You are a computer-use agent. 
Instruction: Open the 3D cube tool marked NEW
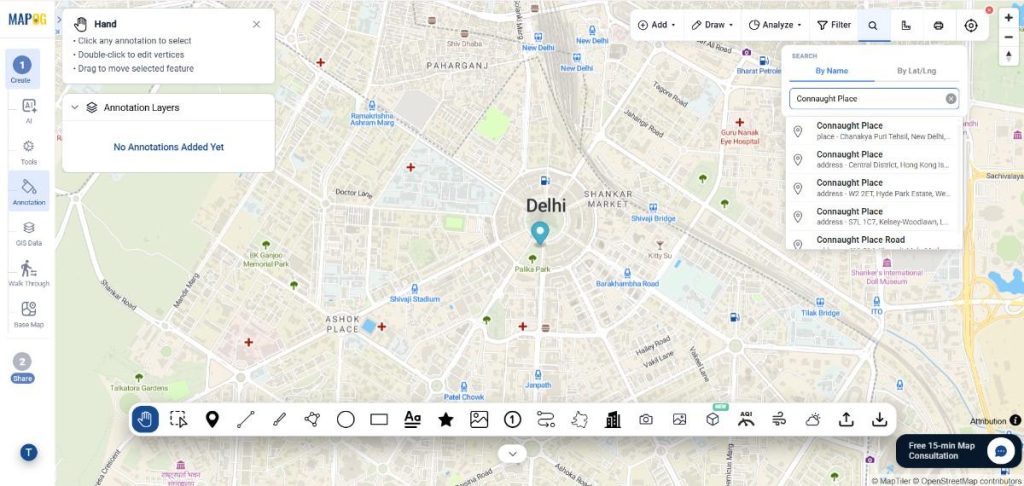tap(712, 419)
